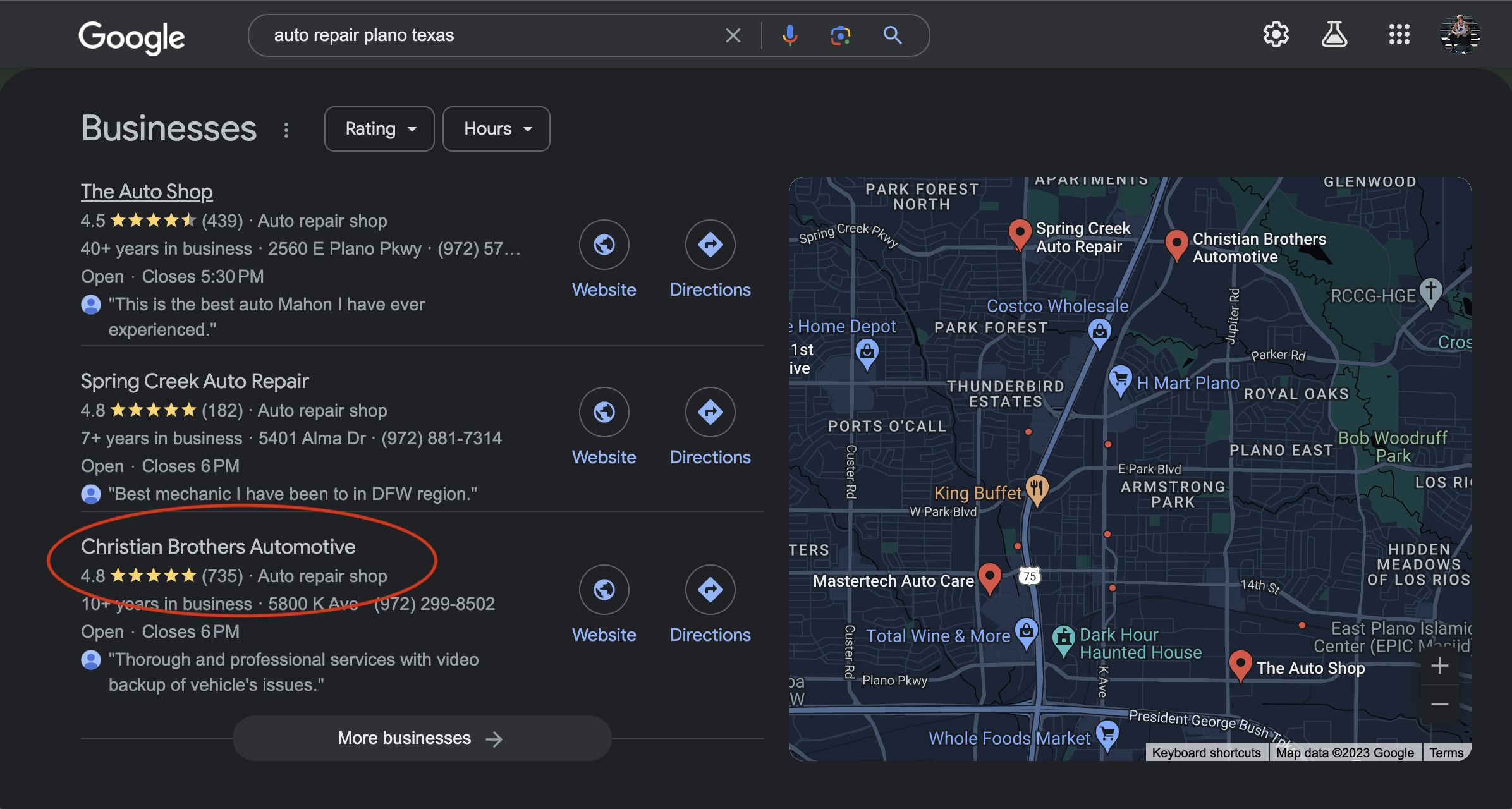Screen dimensions: 1512x809
Task: Zoom out on the map with minus
Action: pyautogui.click(x=1439, y=703)
